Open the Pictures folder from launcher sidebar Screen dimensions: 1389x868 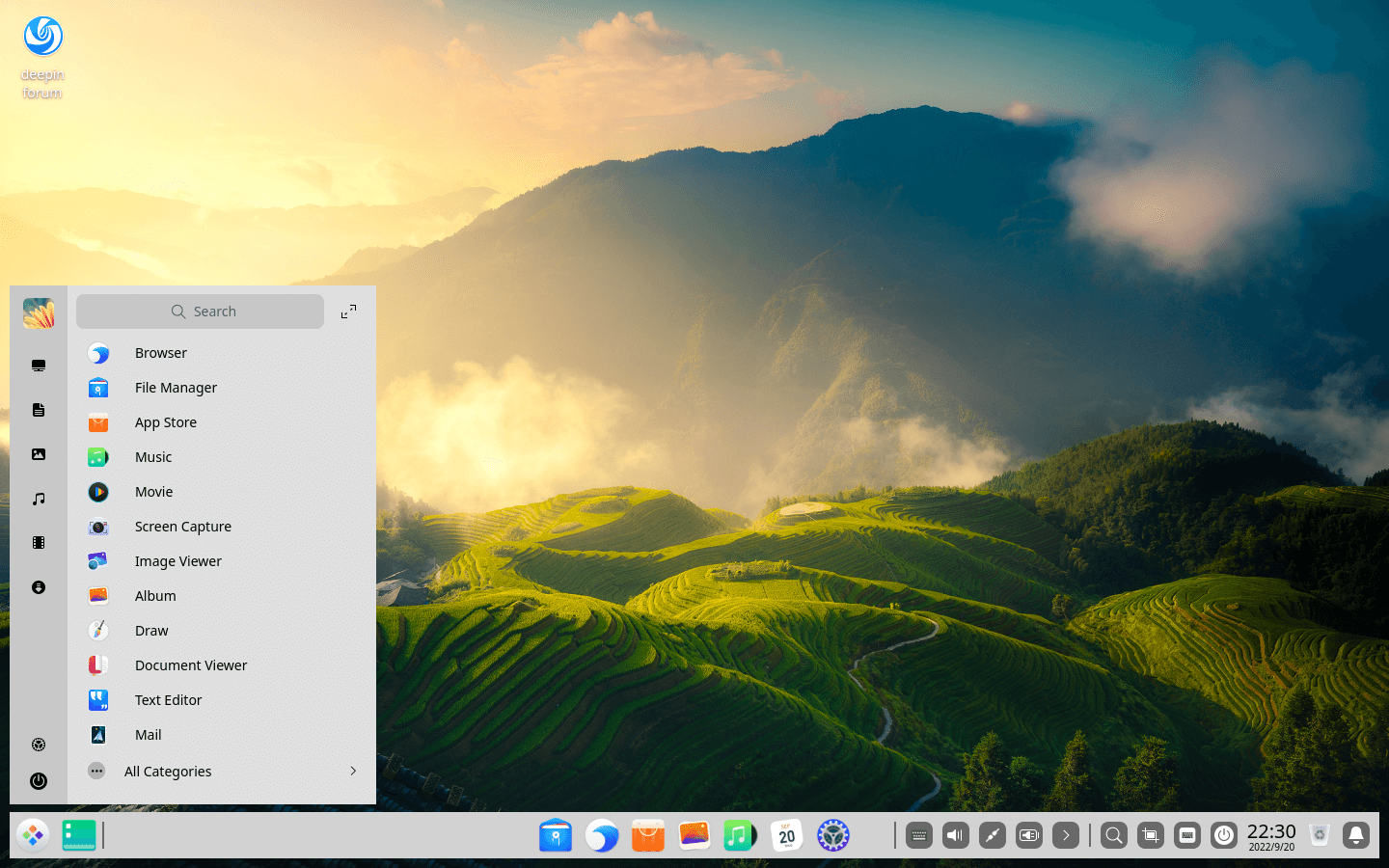pyautogui.click(x=39, y=454)
